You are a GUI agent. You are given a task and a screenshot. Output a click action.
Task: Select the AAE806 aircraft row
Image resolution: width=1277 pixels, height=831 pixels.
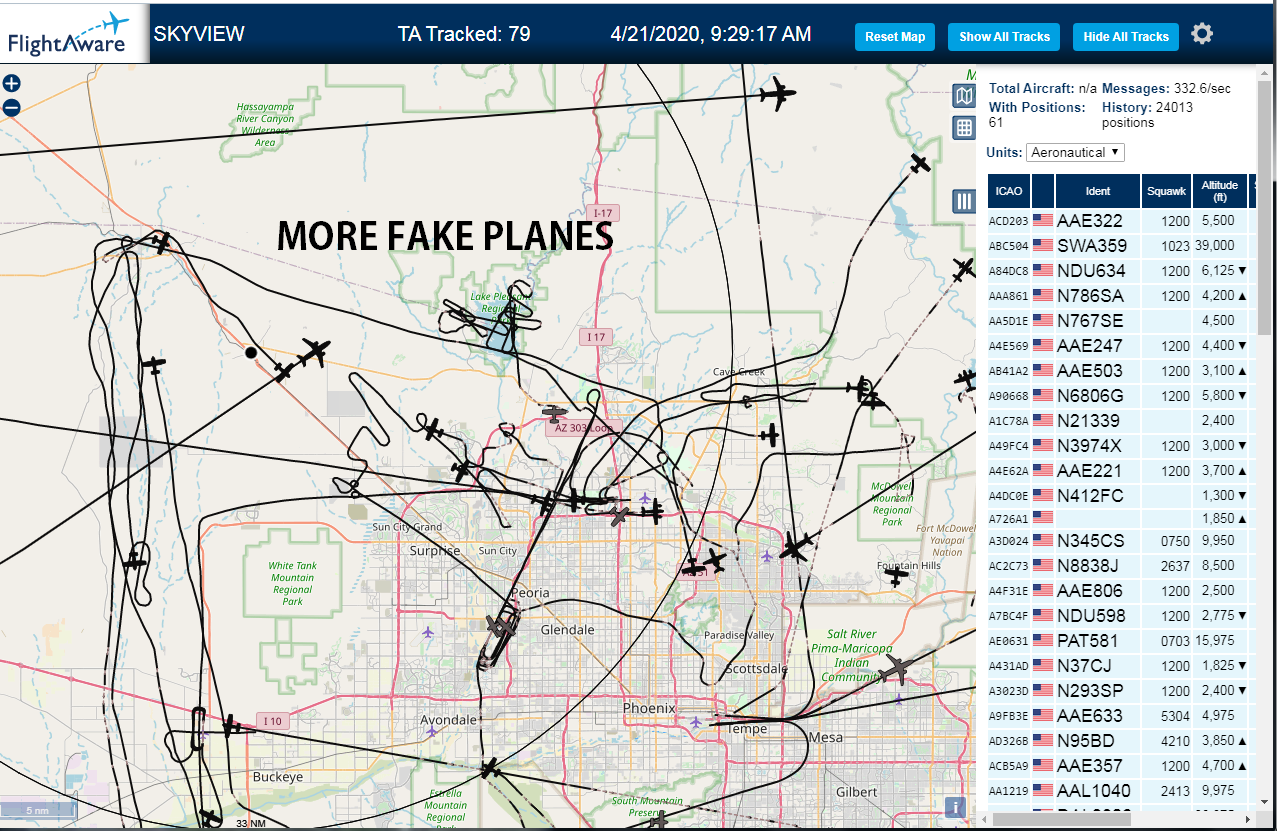pyautogui.click(x=1121, y=591)
